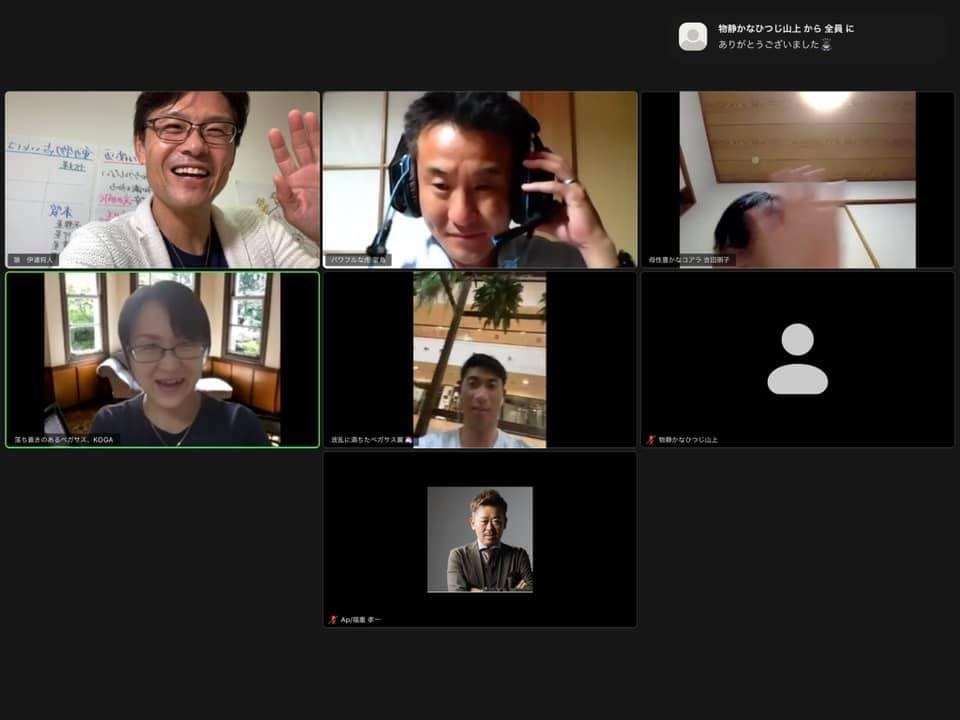The image size is (960, 720).
Task: Click 波乱に満ちたペガサス name label
Action: pyautogui.click(x=370, y=440)
